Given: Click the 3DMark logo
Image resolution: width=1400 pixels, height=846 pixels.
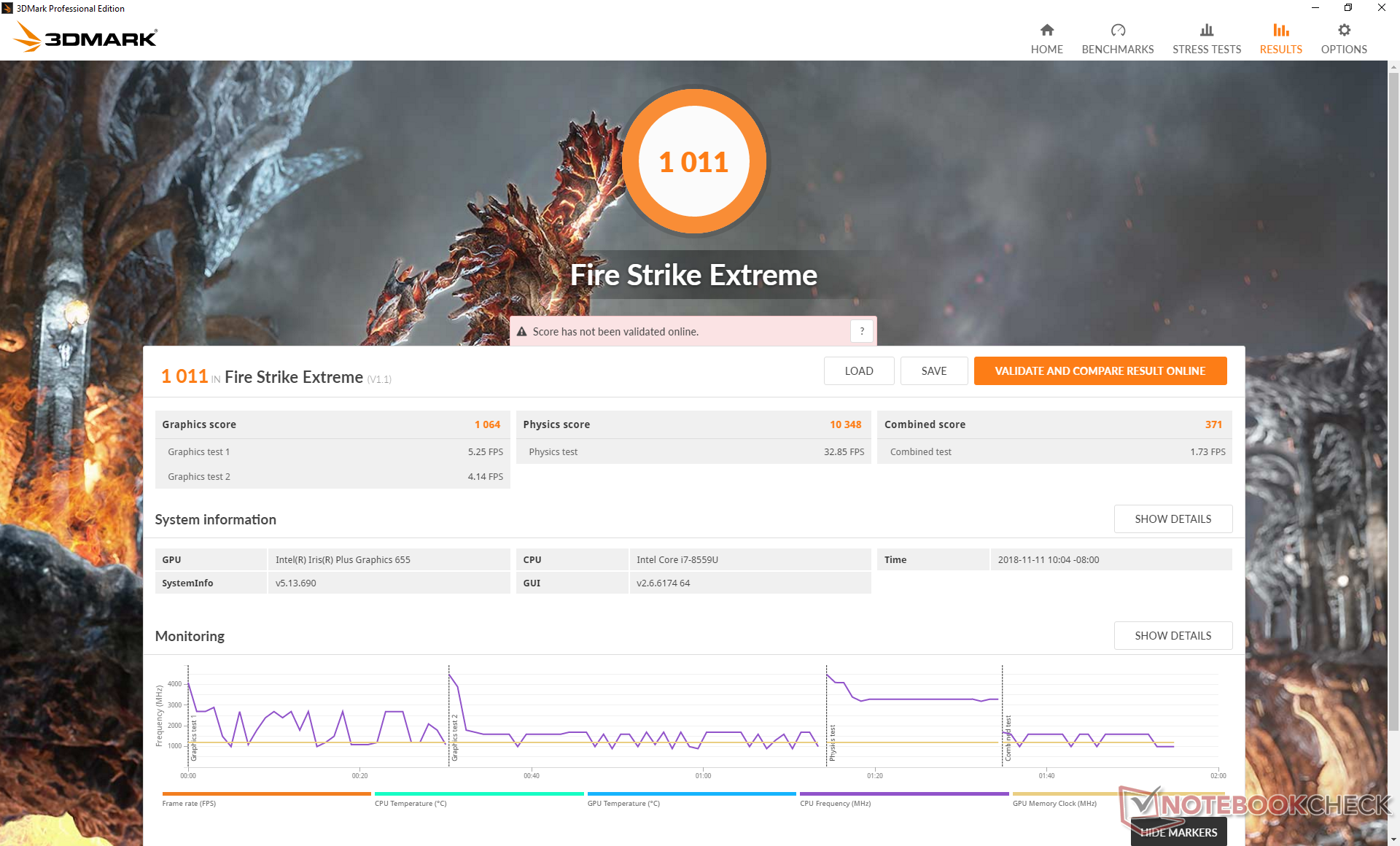Looking at the screenshot, I should click(85, 37).
